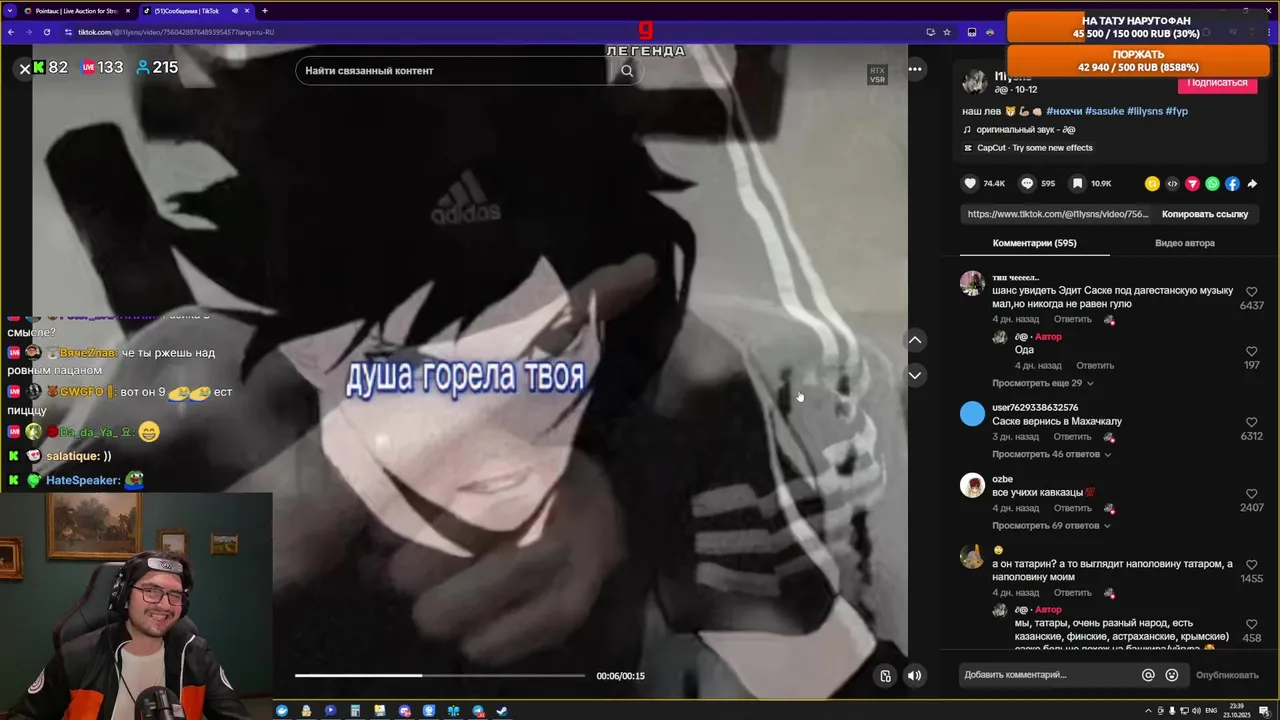This screenshot has width=1280, height=720.
Task: Open a new browser tab
Action: pos(265,11)
